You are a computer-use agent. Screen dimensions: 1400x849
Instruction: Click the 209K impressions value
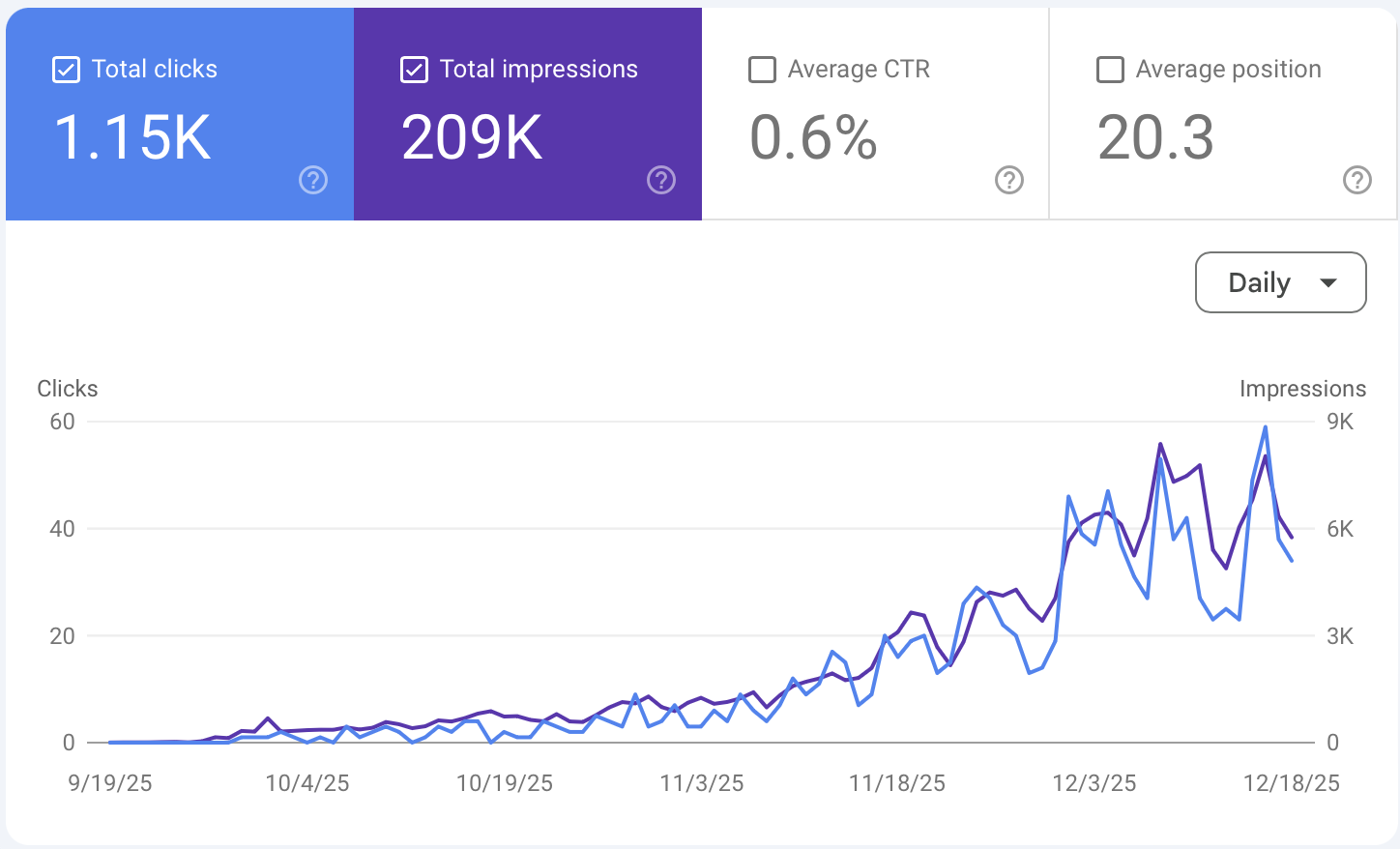(x=471, y=136)
